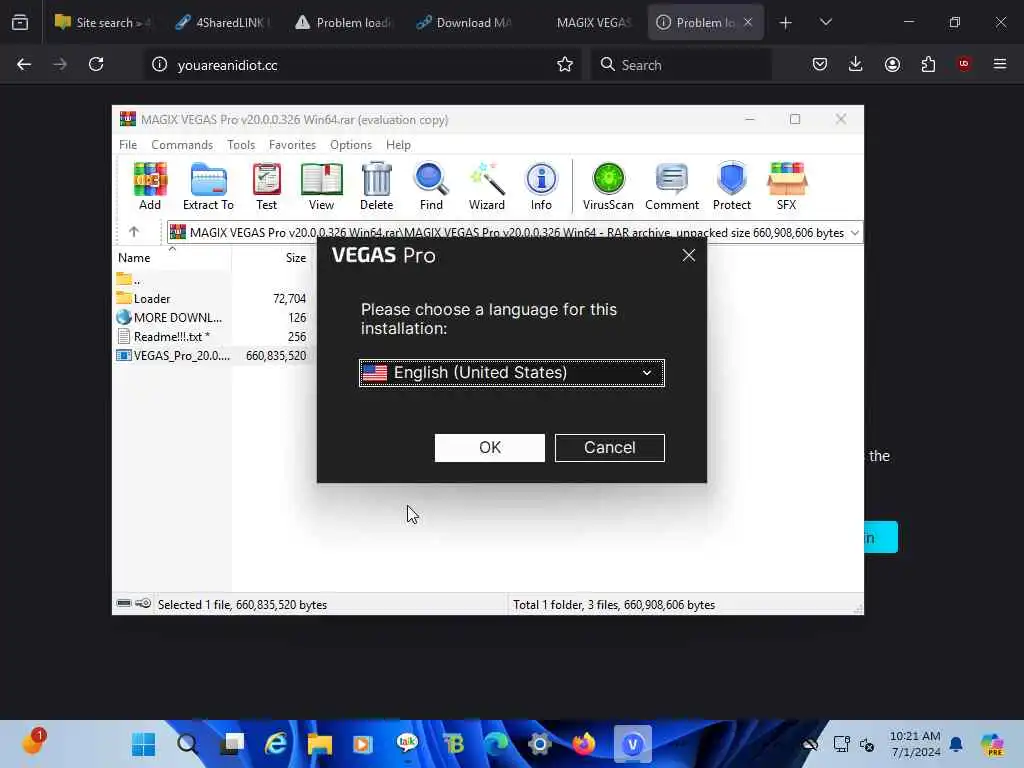The height and width of the screenshot is (768, 1024).
Task: Open the Find magnifier tool
Action: pyautogui.click(x=431, y=186)
